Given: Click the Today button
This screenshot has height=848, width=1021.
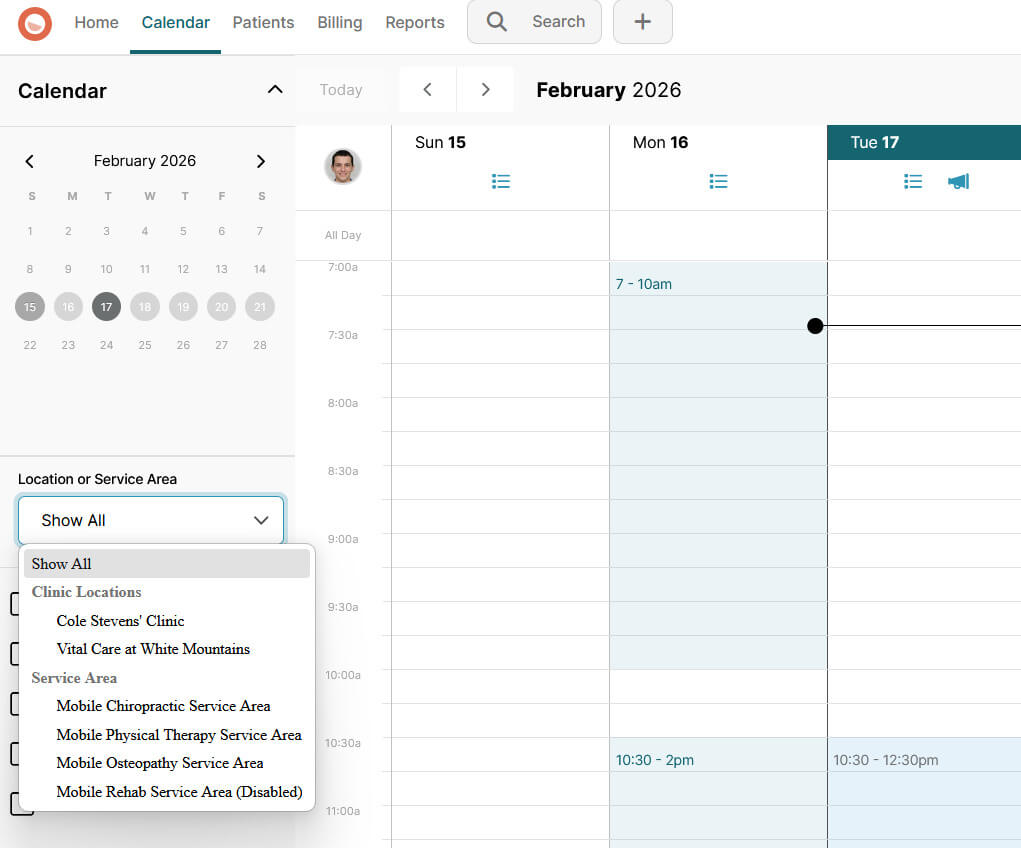Looking at the screenshot, I should (x=340, y=89).
